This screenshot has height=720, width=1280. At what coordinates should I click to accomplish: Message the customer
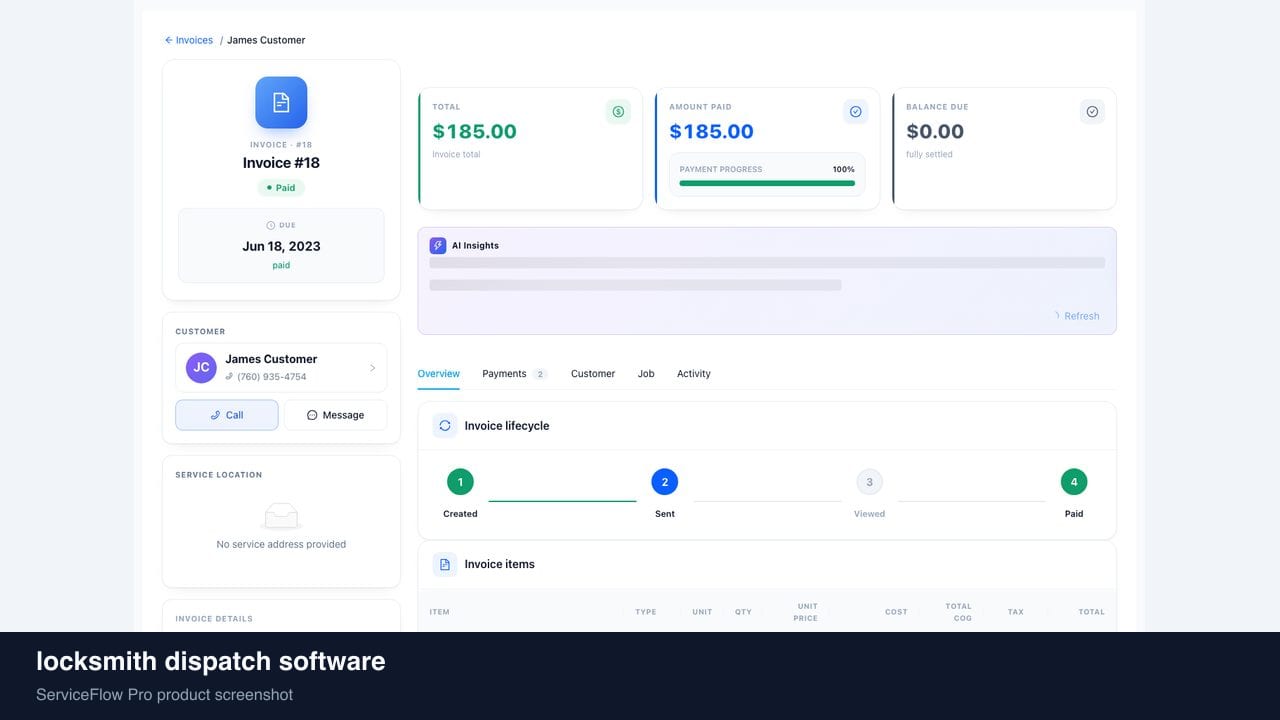335,415
